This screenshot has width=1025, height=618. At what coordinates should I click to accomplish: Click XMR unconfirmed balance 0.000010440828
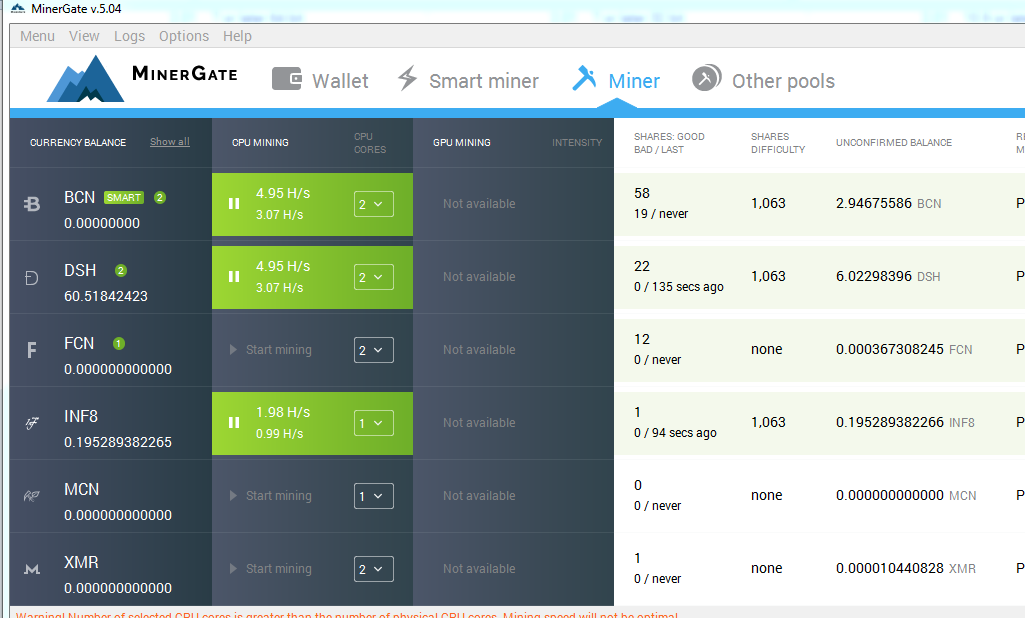890,568
